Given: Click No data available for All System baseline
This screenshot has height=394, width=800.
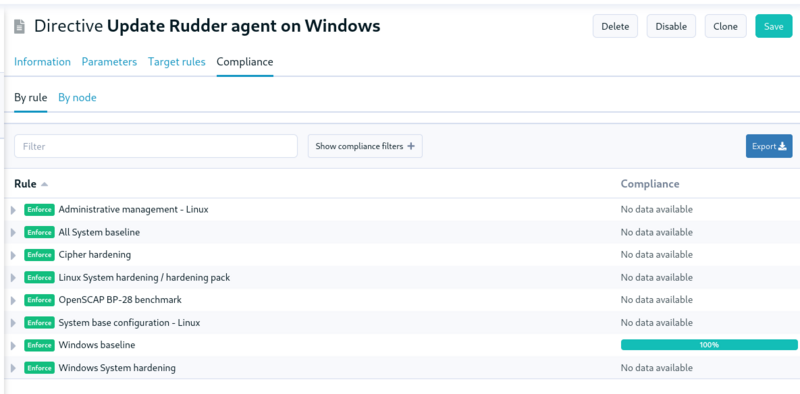Looking at the screenshot, I should [x=657, y=232].
